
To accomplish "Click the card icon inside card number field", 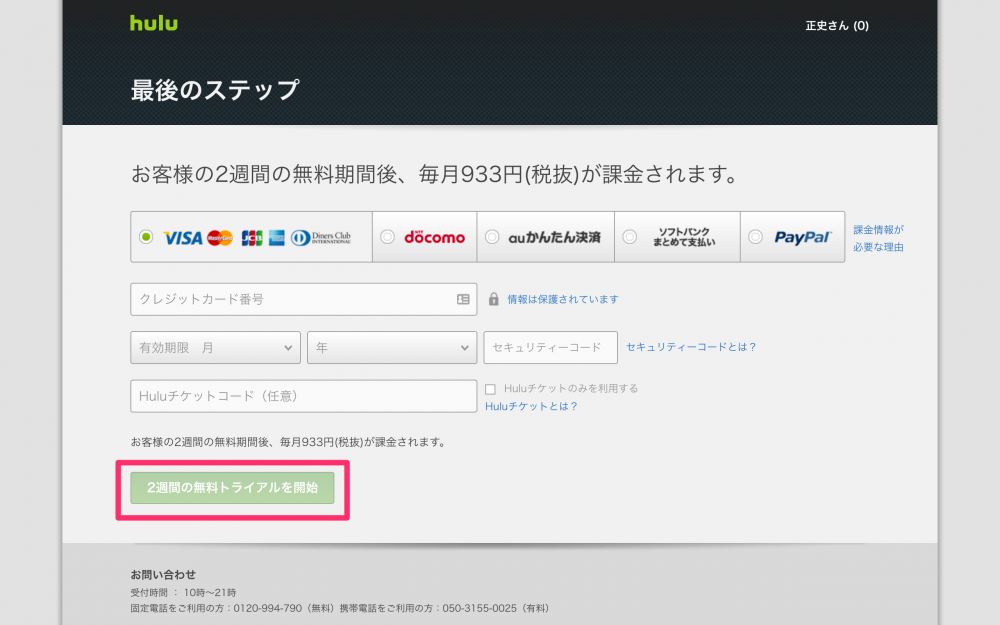I will (x=463, y=299).
